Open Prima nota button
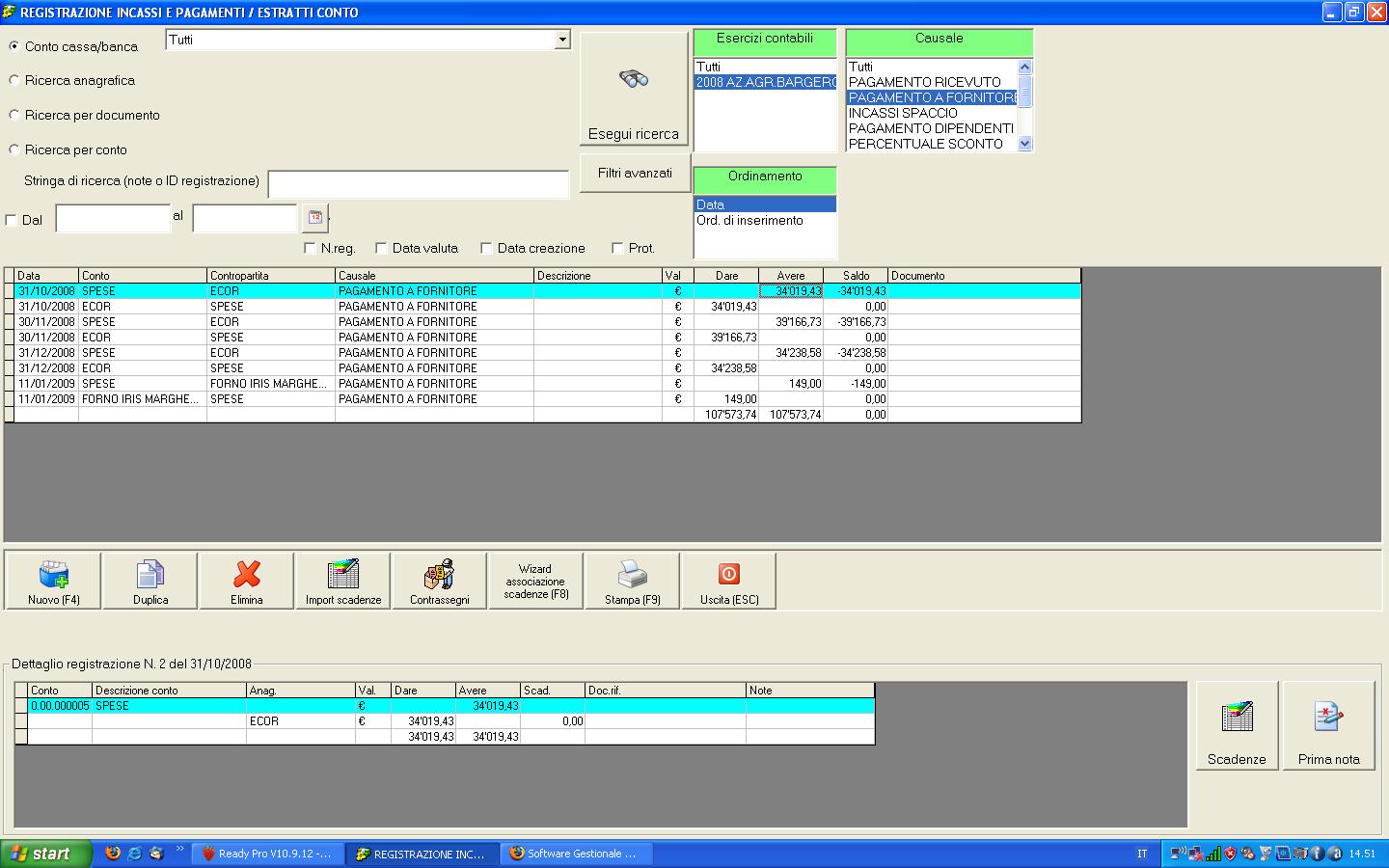This screenshot has height=868, width=1389. 1329,725
